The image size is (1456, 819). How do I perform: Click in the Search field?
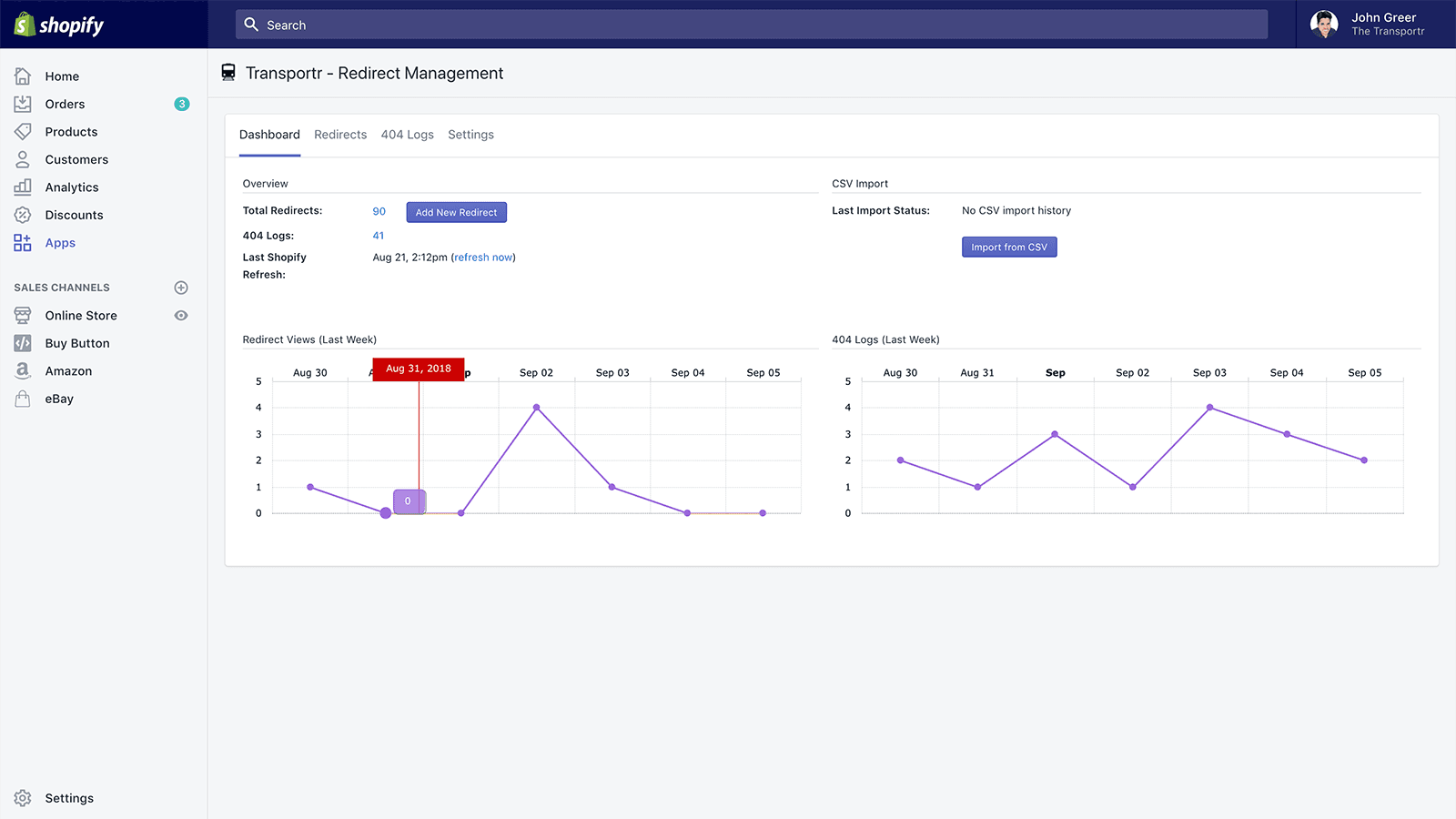coord(751,25)
